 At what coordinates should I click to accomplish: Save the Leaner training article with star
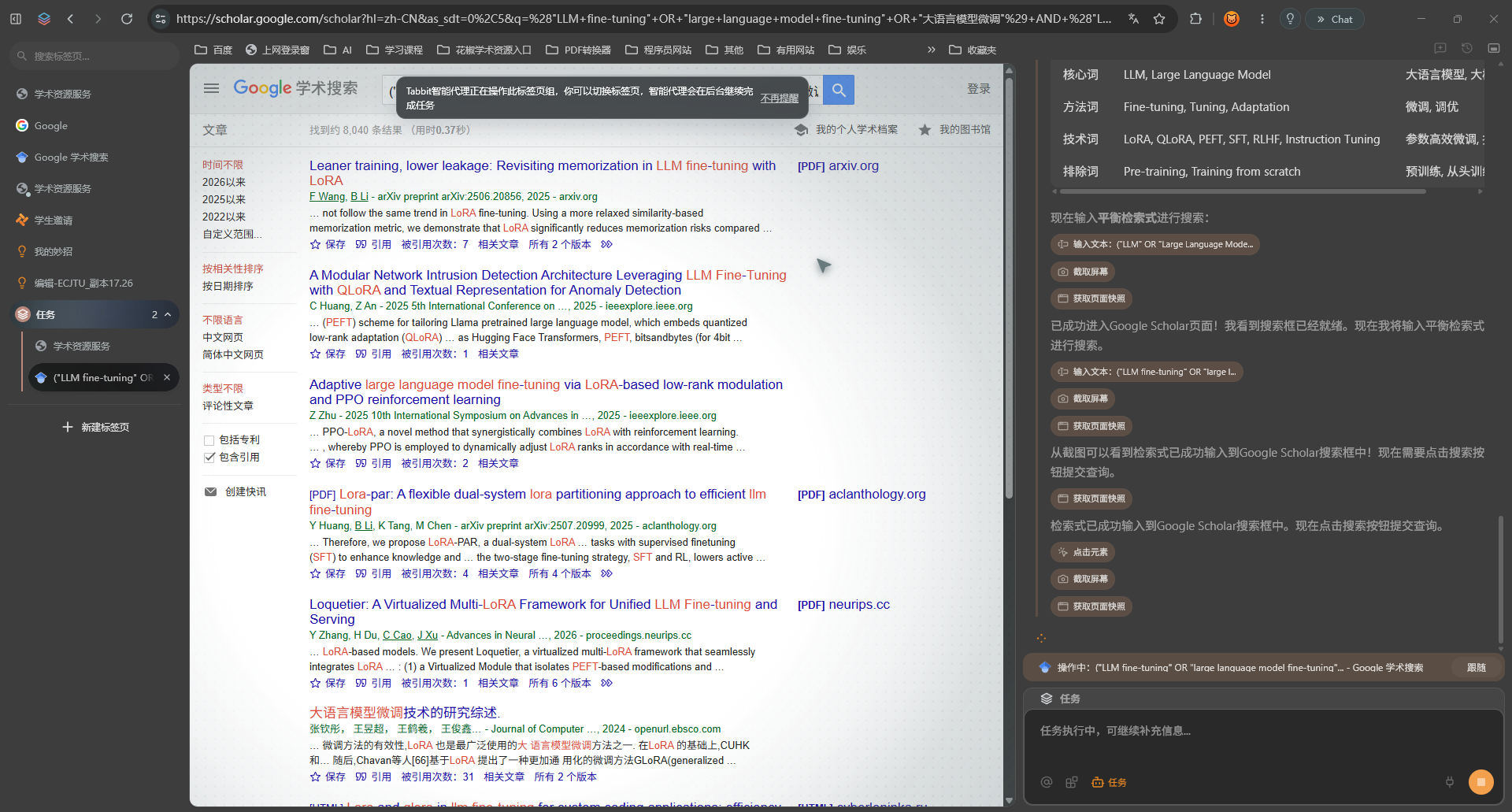327,244
